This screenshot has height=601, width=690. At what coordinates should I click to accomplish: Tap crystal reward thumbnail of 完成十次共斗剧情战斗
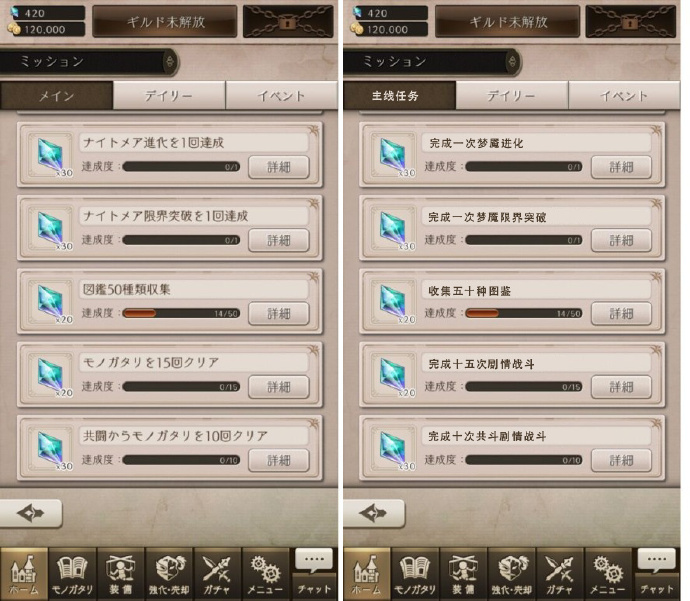(x=393, y=448)
